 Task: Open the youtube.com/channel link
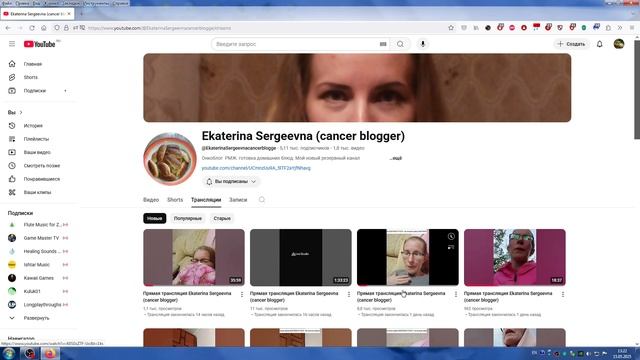point(256,168)
